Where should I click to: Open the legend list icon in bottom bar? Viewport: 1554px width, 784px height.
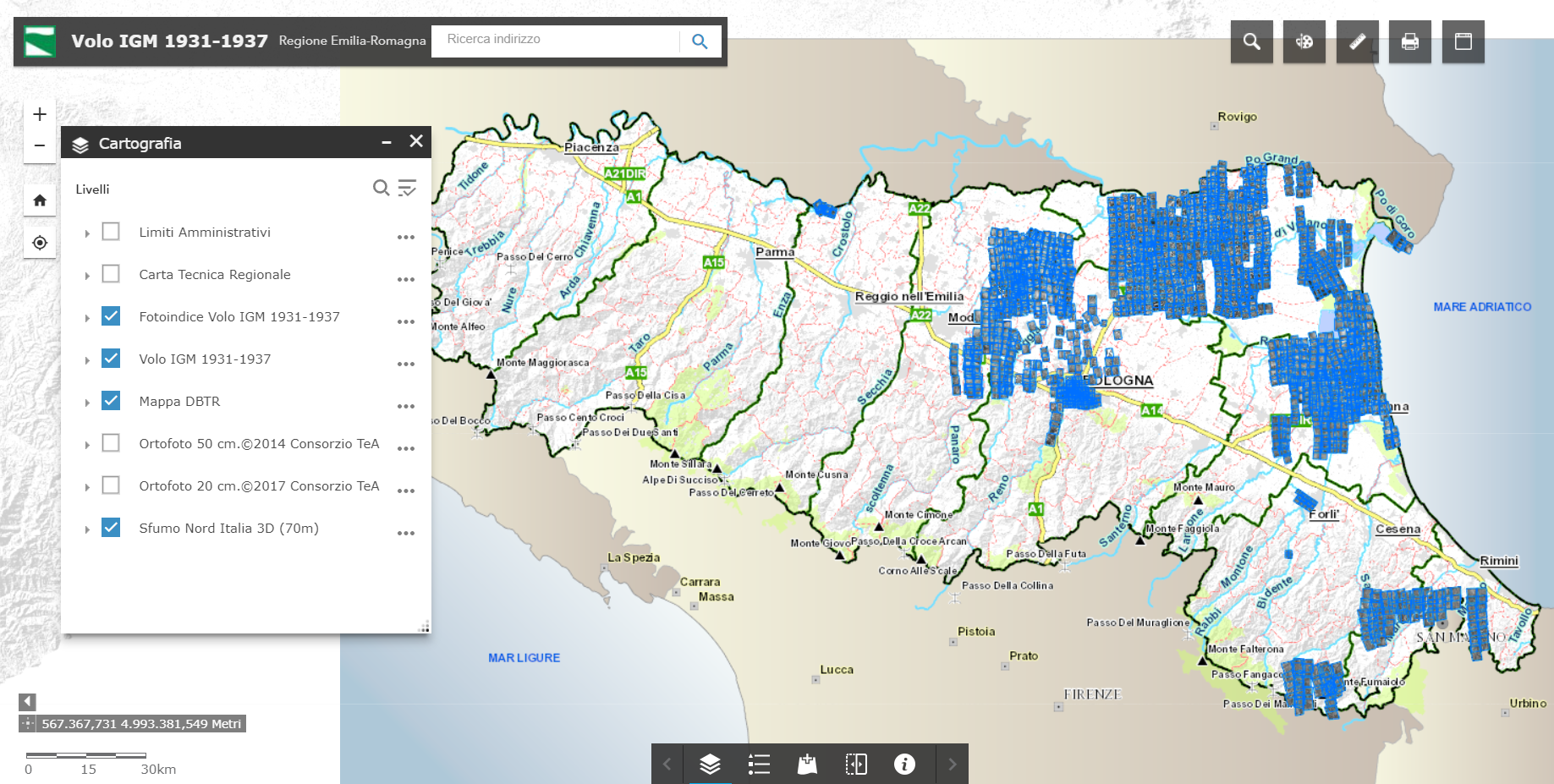coord(759,765)
